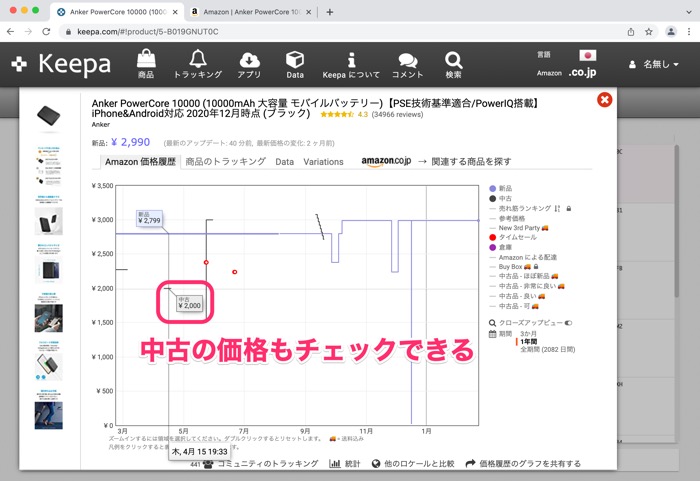The image size is (700, 481).
Task: Open the 統計 statistics button
Action: pyautogui.click(x=345, y=464)
